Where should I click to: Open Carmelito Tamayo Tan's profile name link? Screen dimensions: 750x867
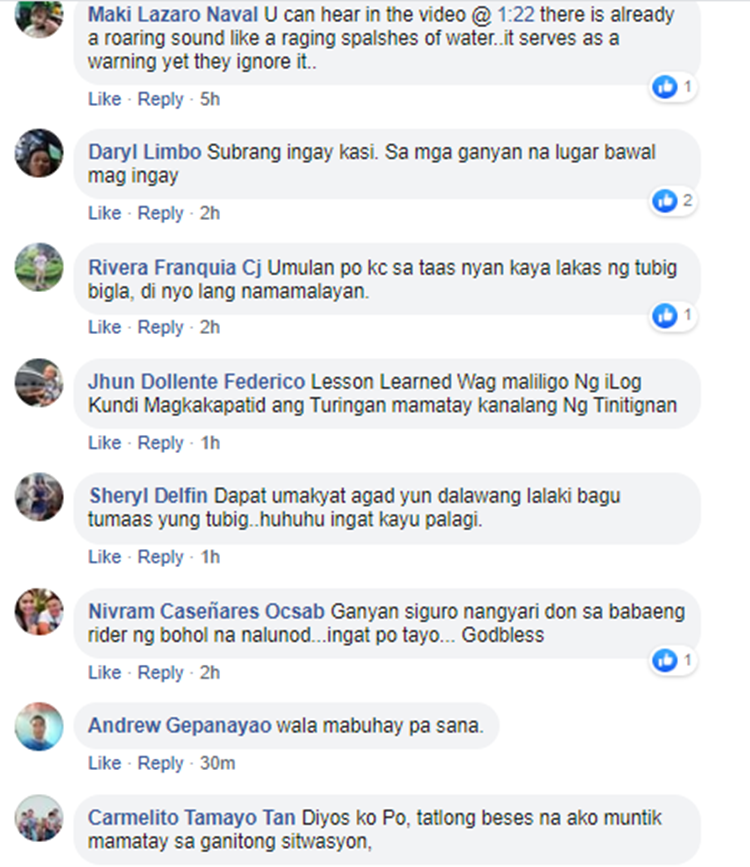pos(192,818)
